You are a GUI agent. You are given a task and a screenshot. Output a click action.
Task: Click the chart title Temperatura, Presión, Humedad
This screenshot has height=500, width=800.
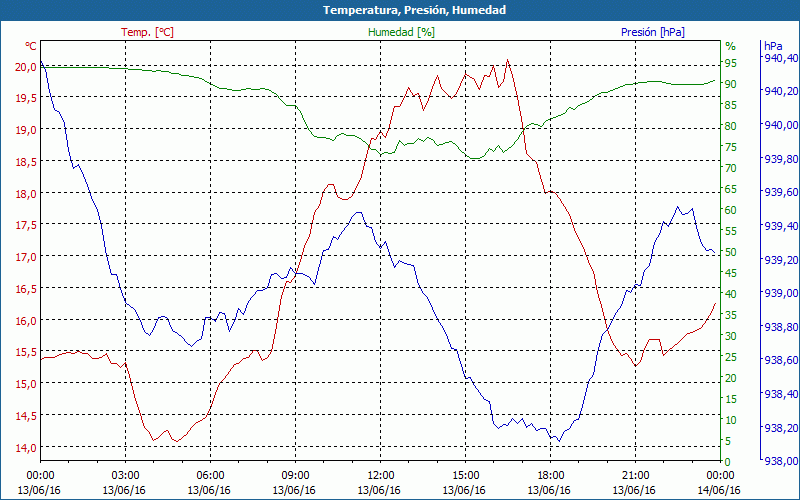pos(415,10)
